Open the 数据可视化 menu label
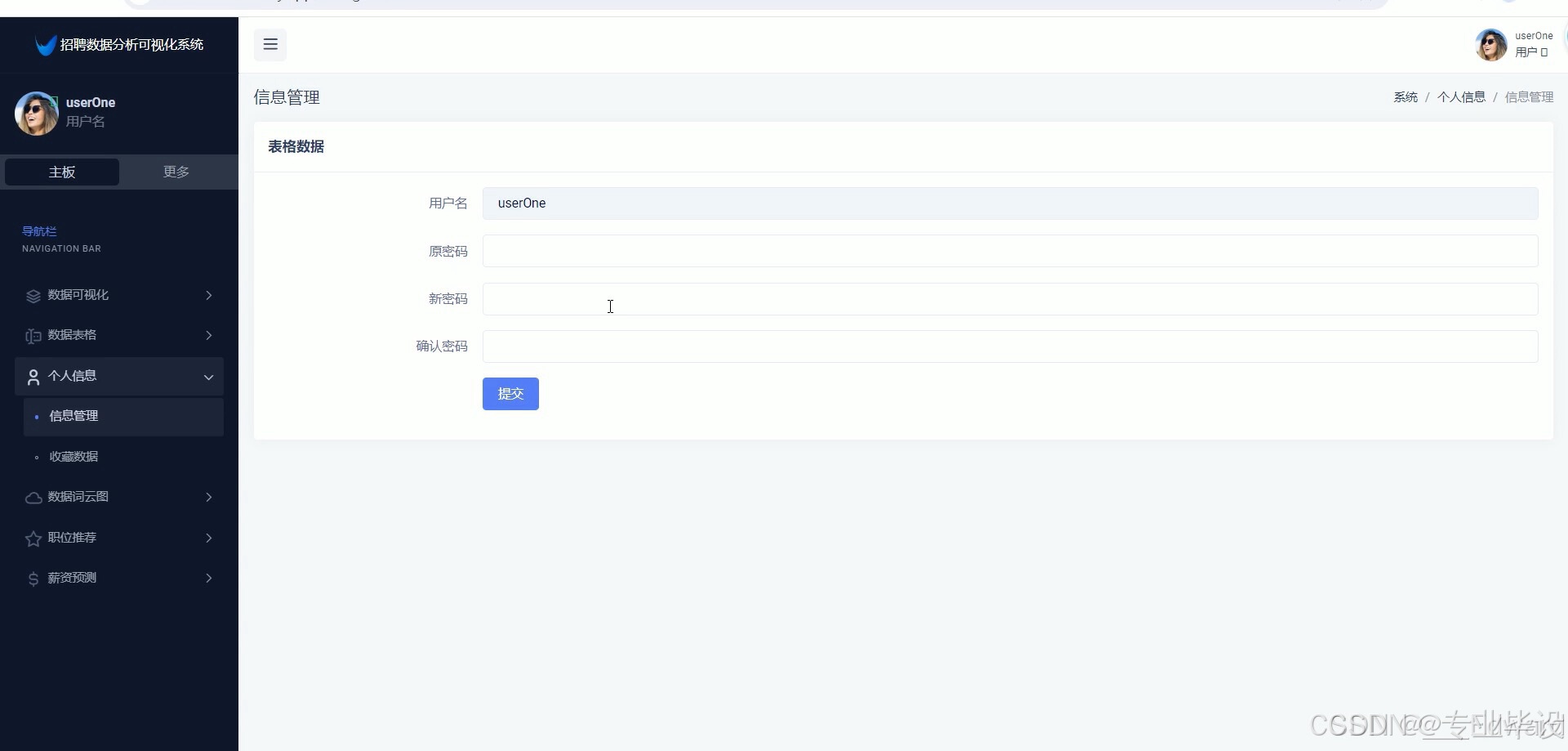The image size is (1568, 751). coord(78,295)
